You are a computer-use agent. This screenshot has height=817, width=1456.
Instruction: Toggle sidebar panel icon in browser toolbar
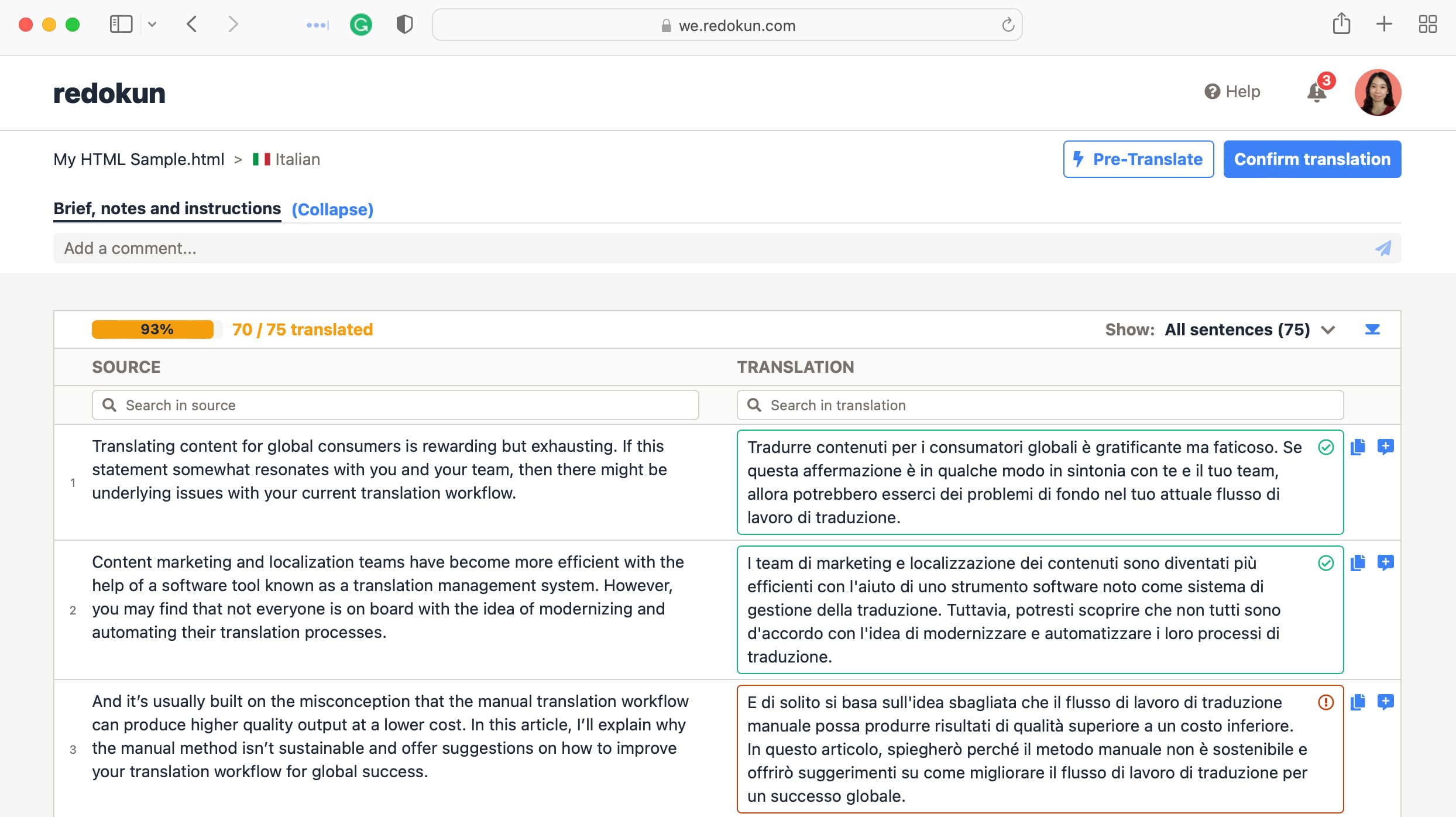point(121,24)
